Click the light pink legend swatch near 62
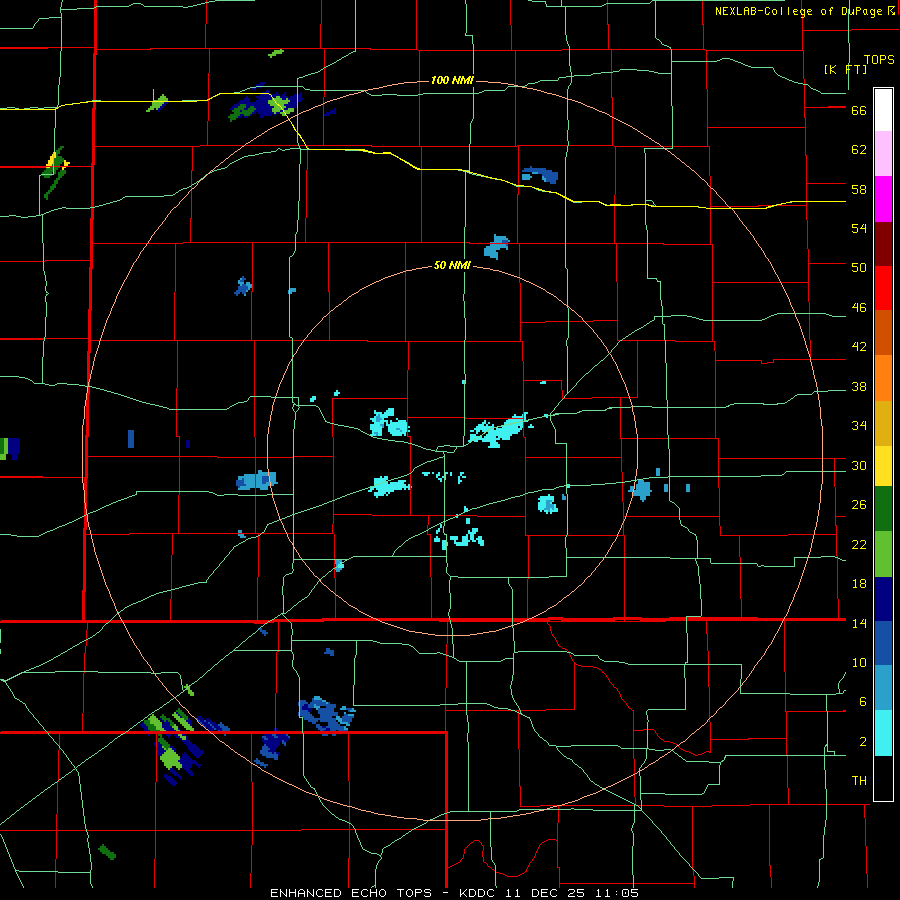This screenshot has height=900, width=900. click(883, 153)
